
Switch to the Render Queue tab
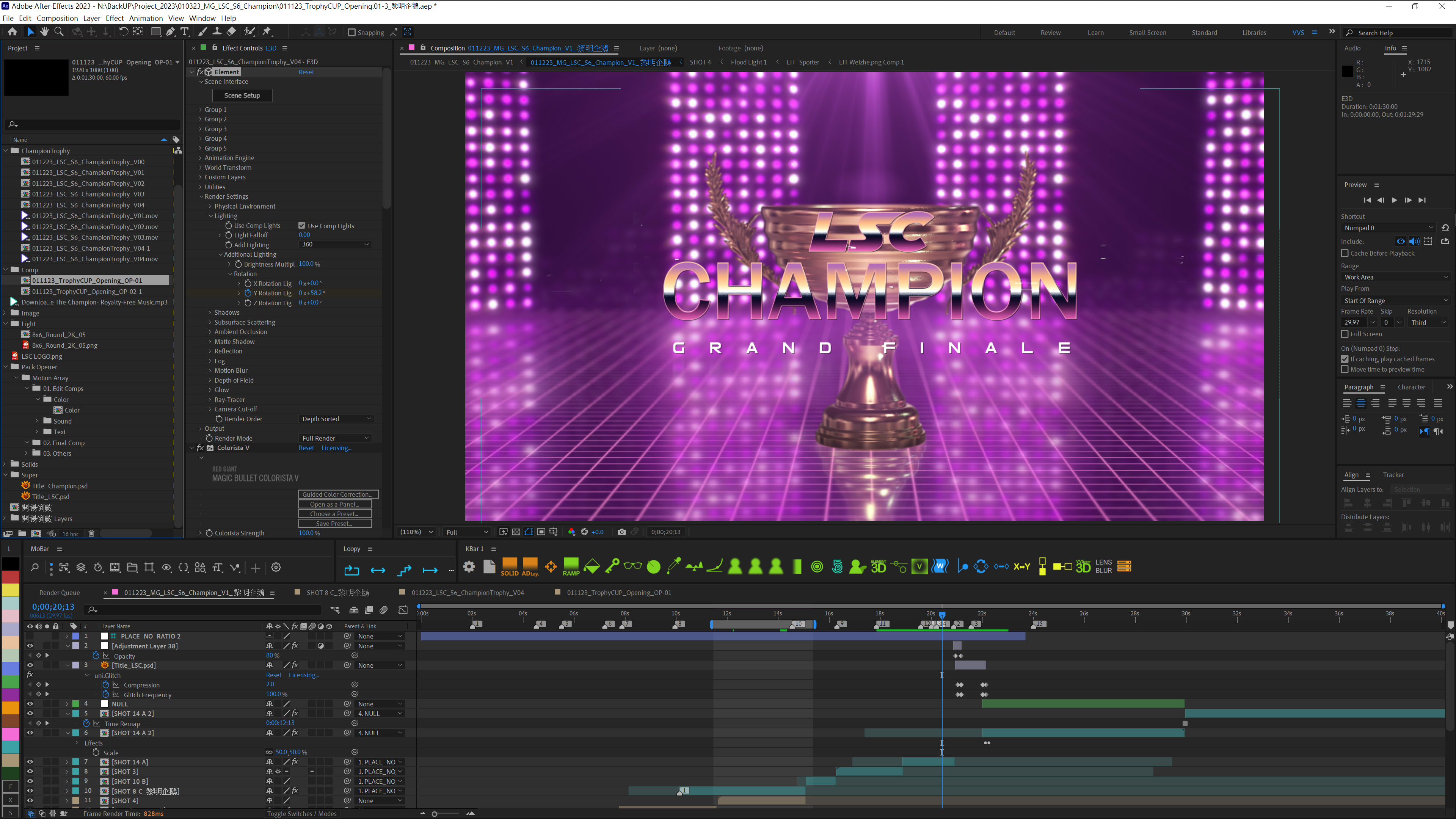click(x=60, y=592)
